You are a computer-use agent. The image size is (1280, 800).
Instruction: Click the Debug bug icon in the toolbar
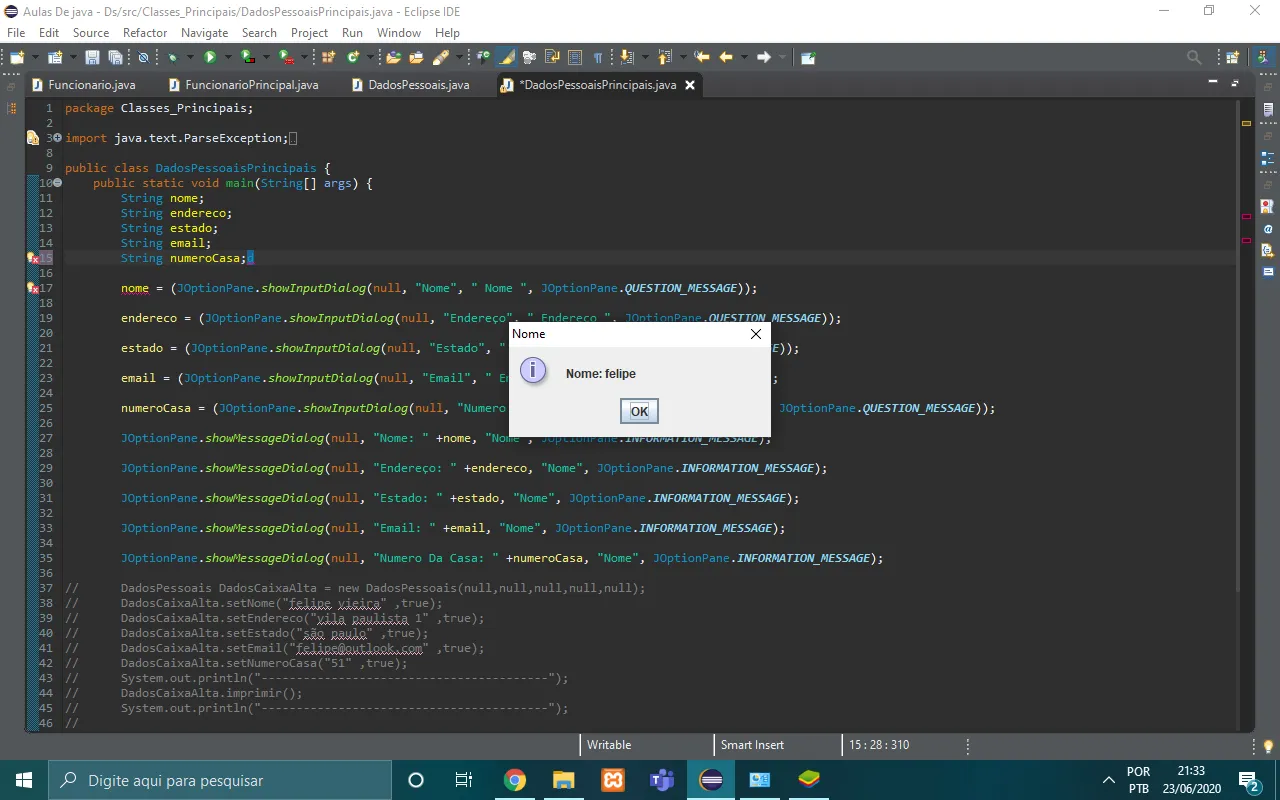(x=173, y=58)
